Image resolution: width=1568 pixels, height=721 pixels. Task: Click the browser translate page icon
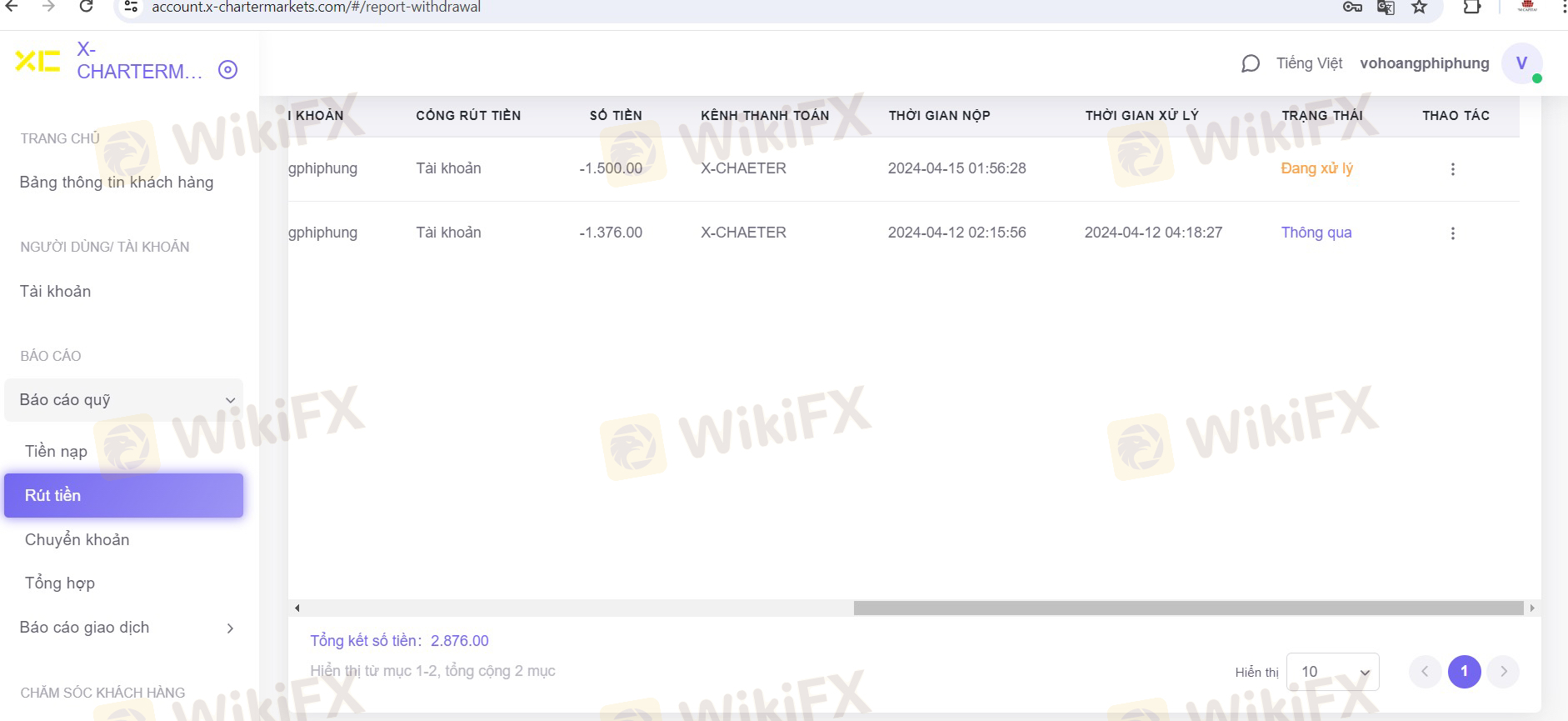[1386, 8]
